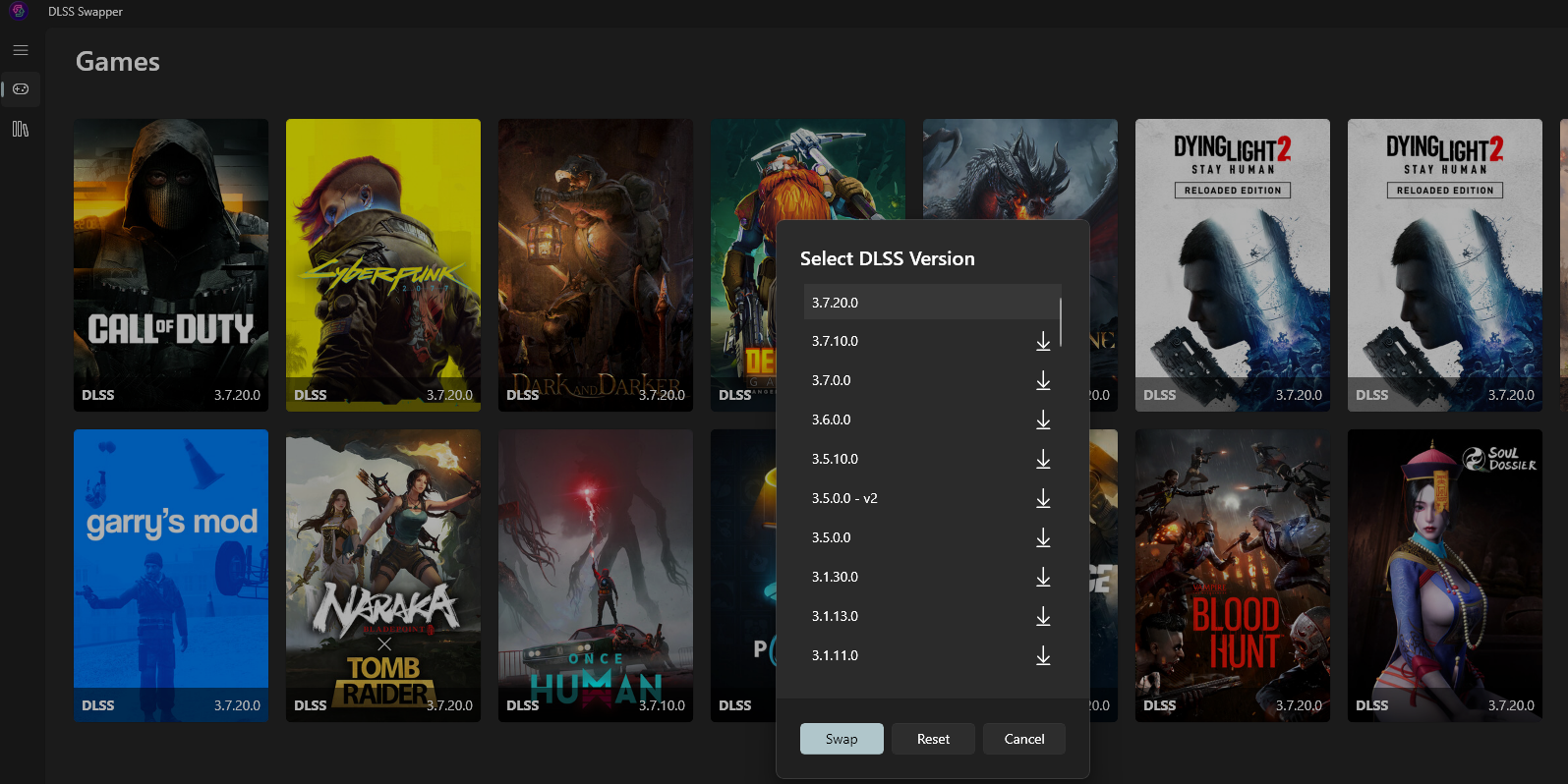The width and height of the screenshot is (1568, 784).
Task: Open the Cyberpunk 2077 game card
Action: pos(383,265)
